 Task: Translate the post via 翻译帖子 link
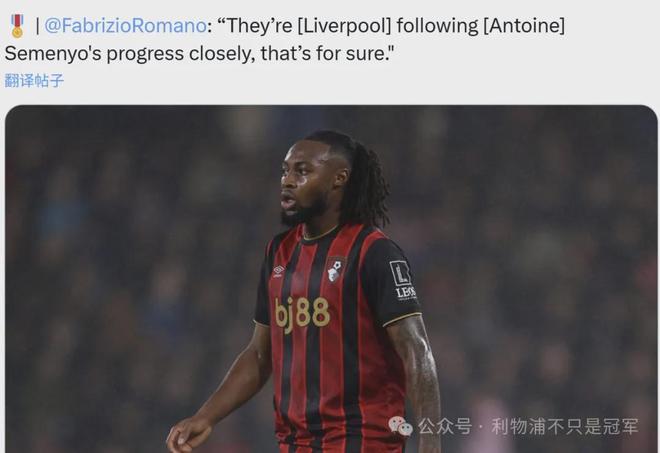[x=34, y=80]
